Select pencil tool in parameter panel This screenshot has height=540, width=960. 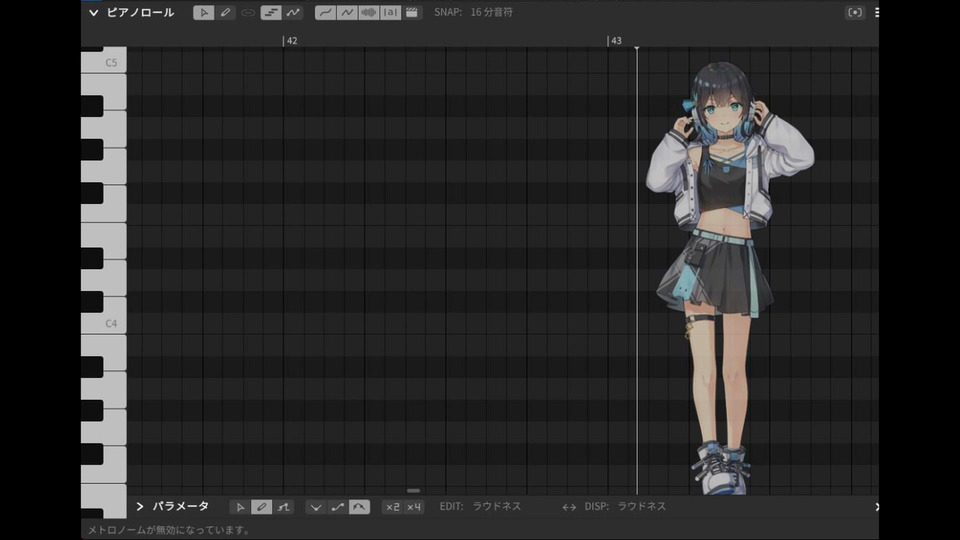pos(261,507)
